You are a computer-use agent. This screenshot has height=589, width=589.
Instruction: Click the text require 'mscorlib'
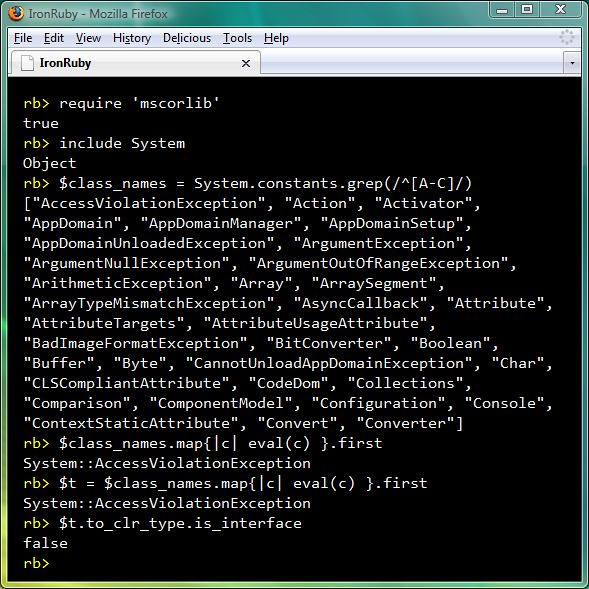[x=139, y=103]
